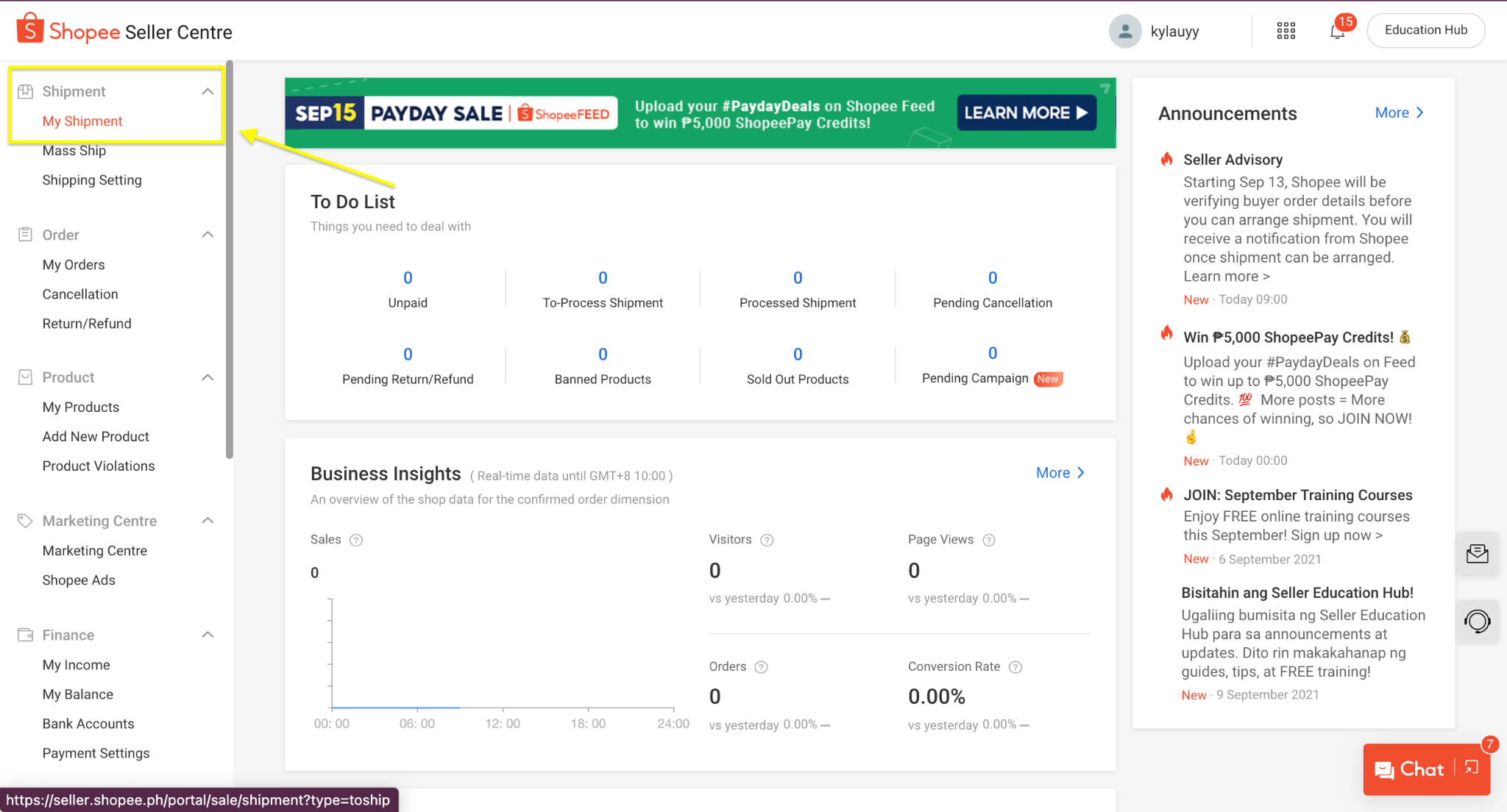Click the Shopee logo icon

click(x=29, y=29)
